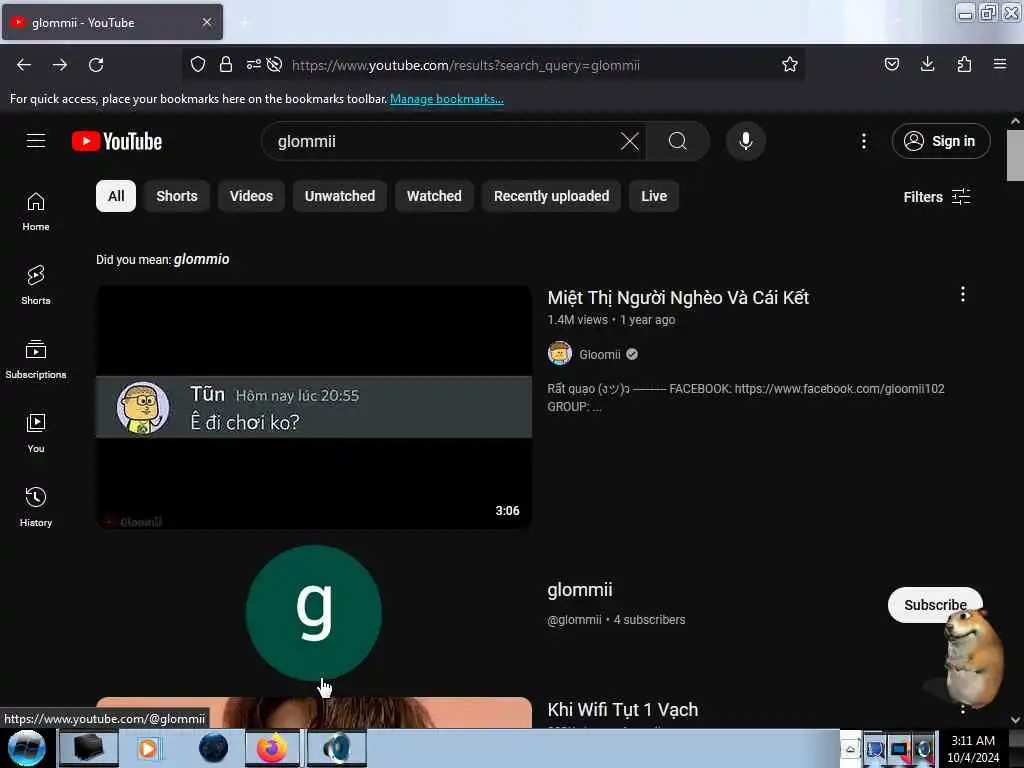This screenshot has height=768, width=1024.
Task: Select the Videos filter chip
Action: pos(251,196)
